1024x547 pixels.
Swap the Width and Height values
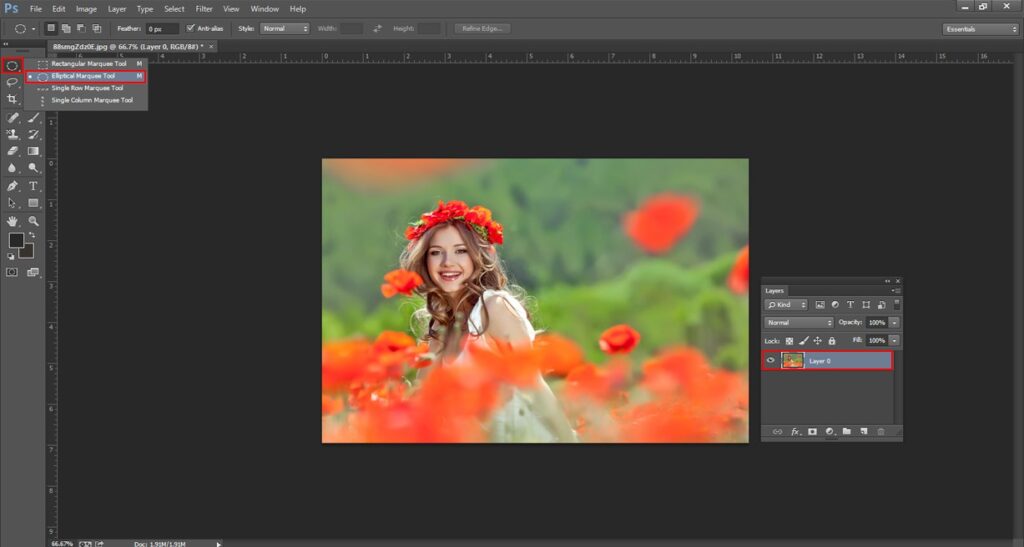pyautogui.click(x=377, y=29)
